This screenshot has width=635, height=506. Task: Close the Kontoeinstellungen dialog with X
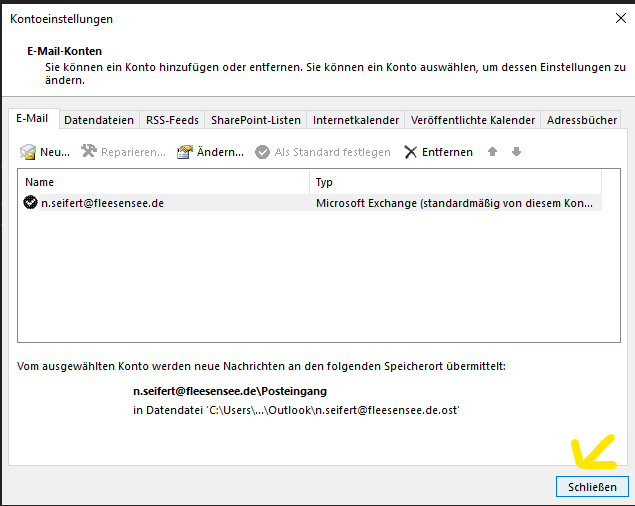[x=621, y=18]
